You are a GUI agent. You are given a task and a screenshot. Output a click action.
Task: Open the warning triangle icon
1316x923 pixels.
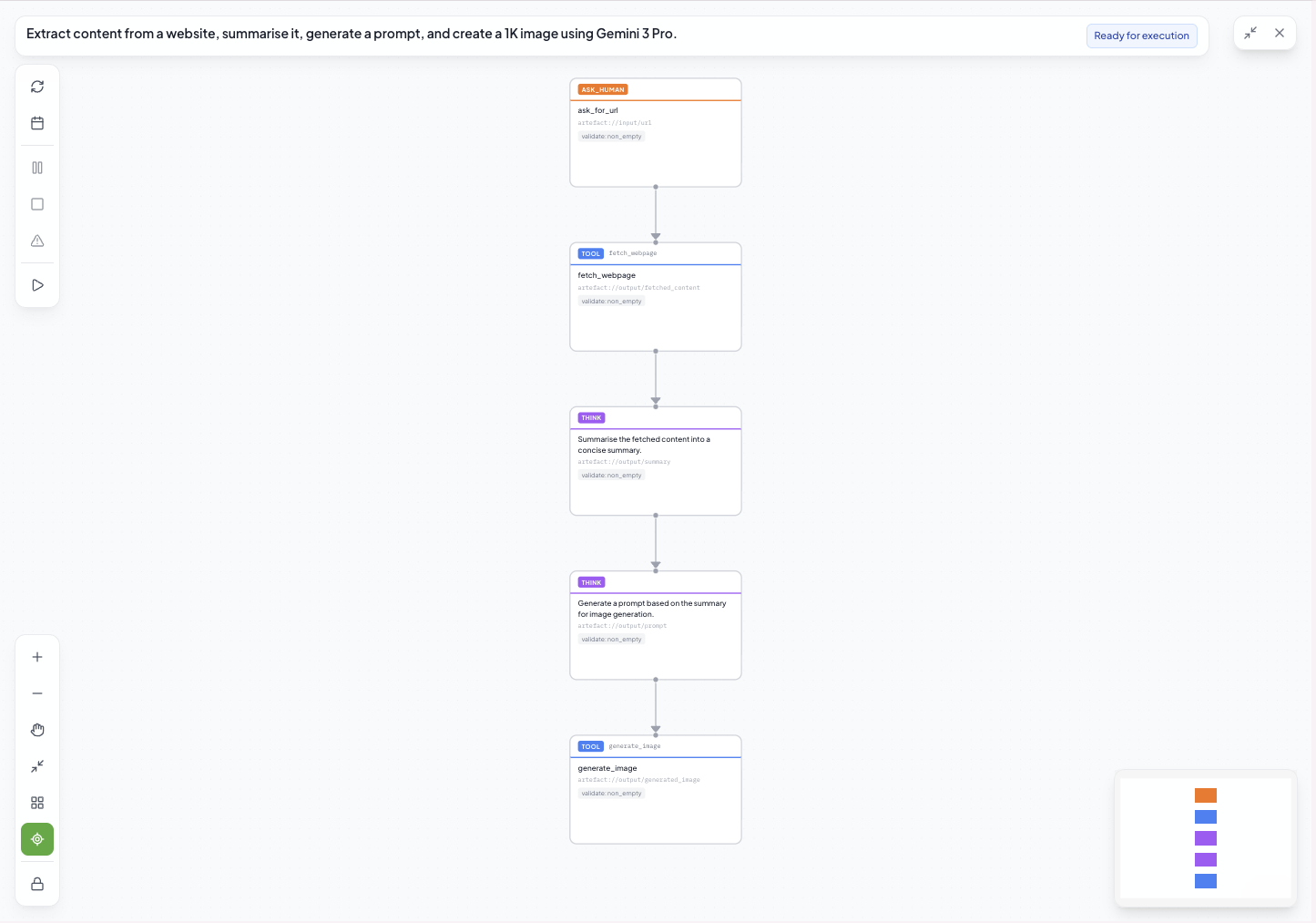(37, 241)
